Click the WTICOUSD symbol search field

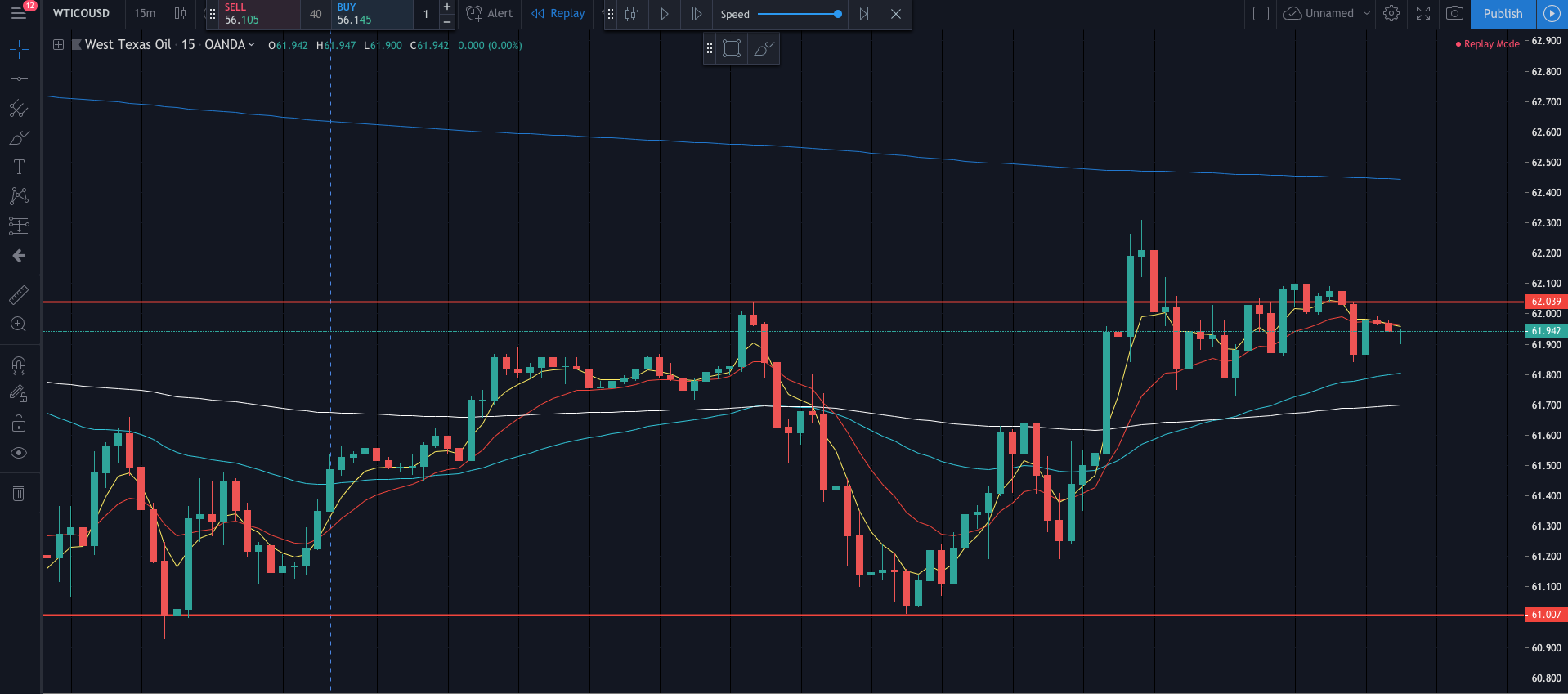pyautogui.click(x=81, y=13)
